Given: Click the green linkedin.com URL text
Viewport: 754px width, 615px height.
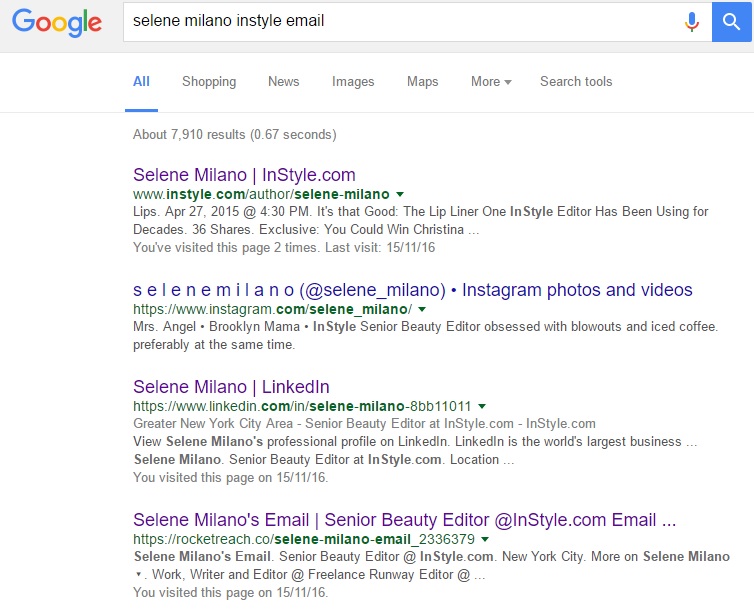Looking at the screenshot, I should (302, 406).
